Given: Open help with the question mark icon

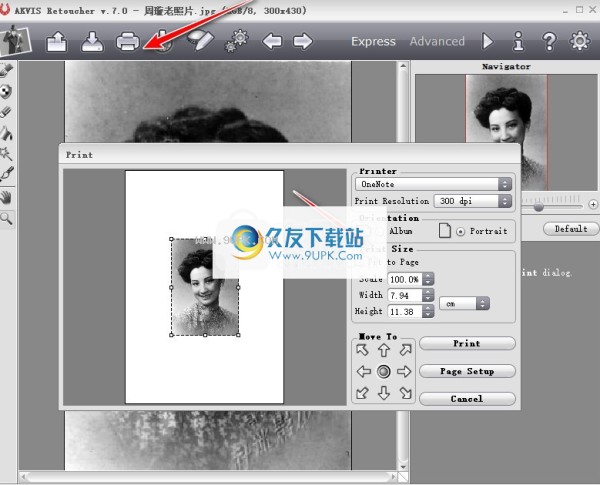Looking at the screenshot, I should pyautogui.click(x=549, y=41).
